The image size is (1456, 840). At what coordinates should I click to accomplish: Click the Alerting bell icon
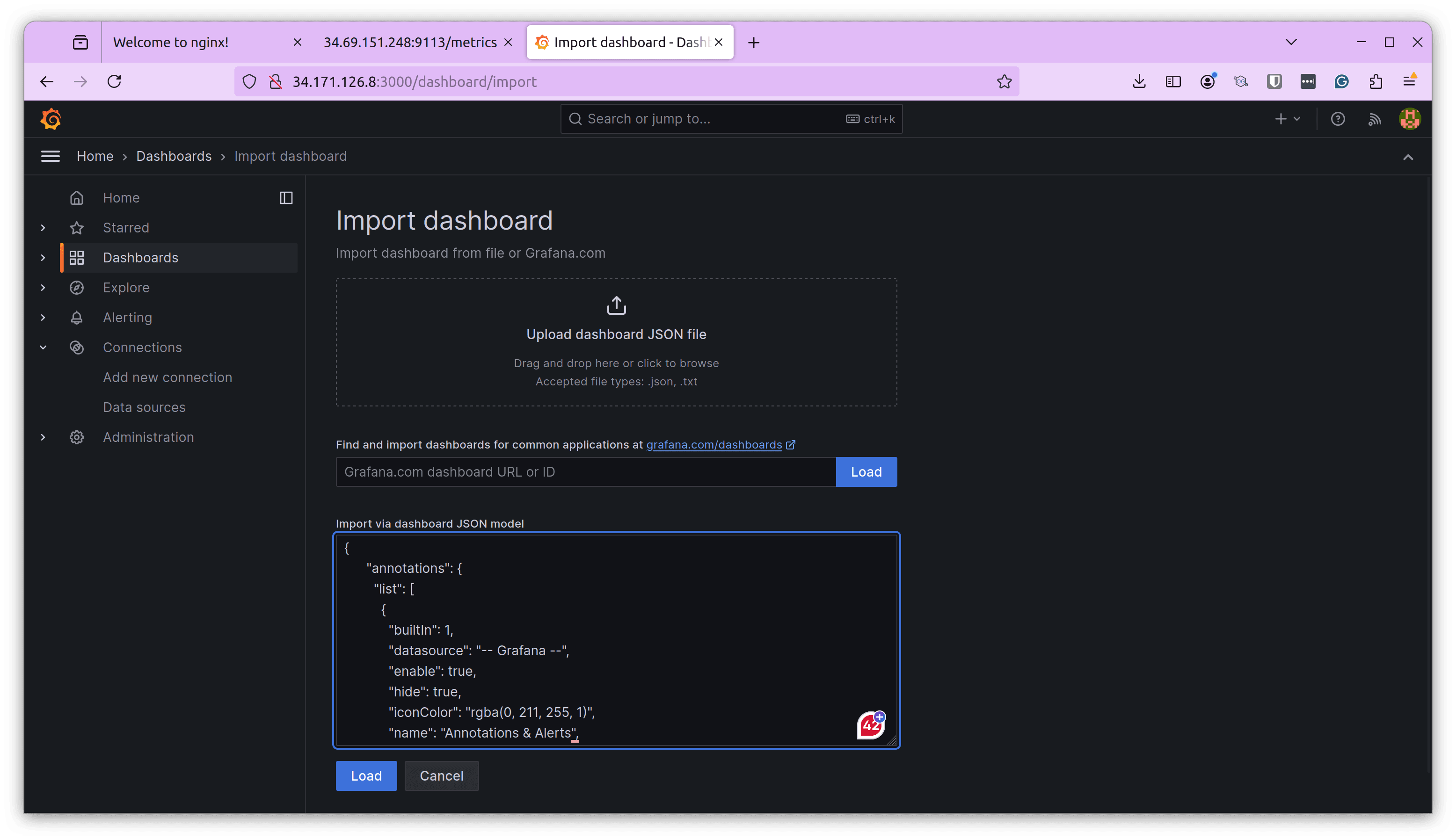pos(77,318)
